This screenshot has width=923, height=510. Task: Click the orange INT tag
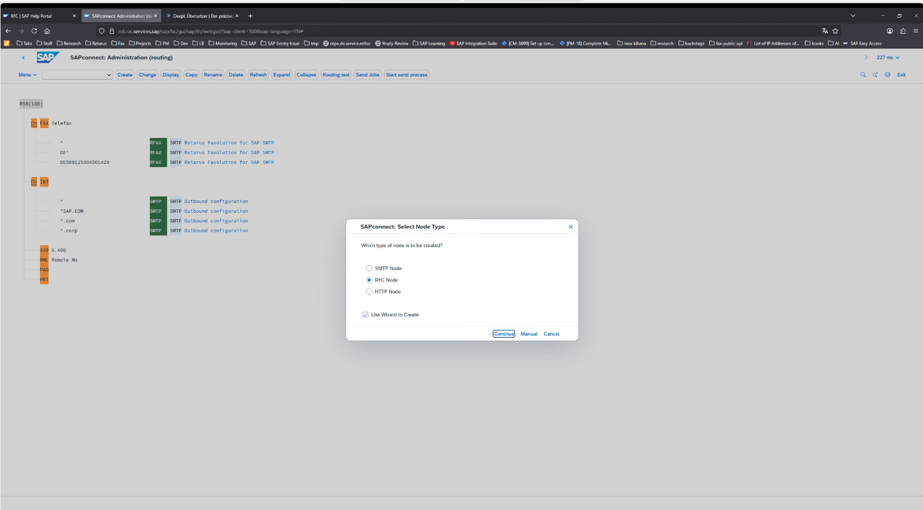44,182
